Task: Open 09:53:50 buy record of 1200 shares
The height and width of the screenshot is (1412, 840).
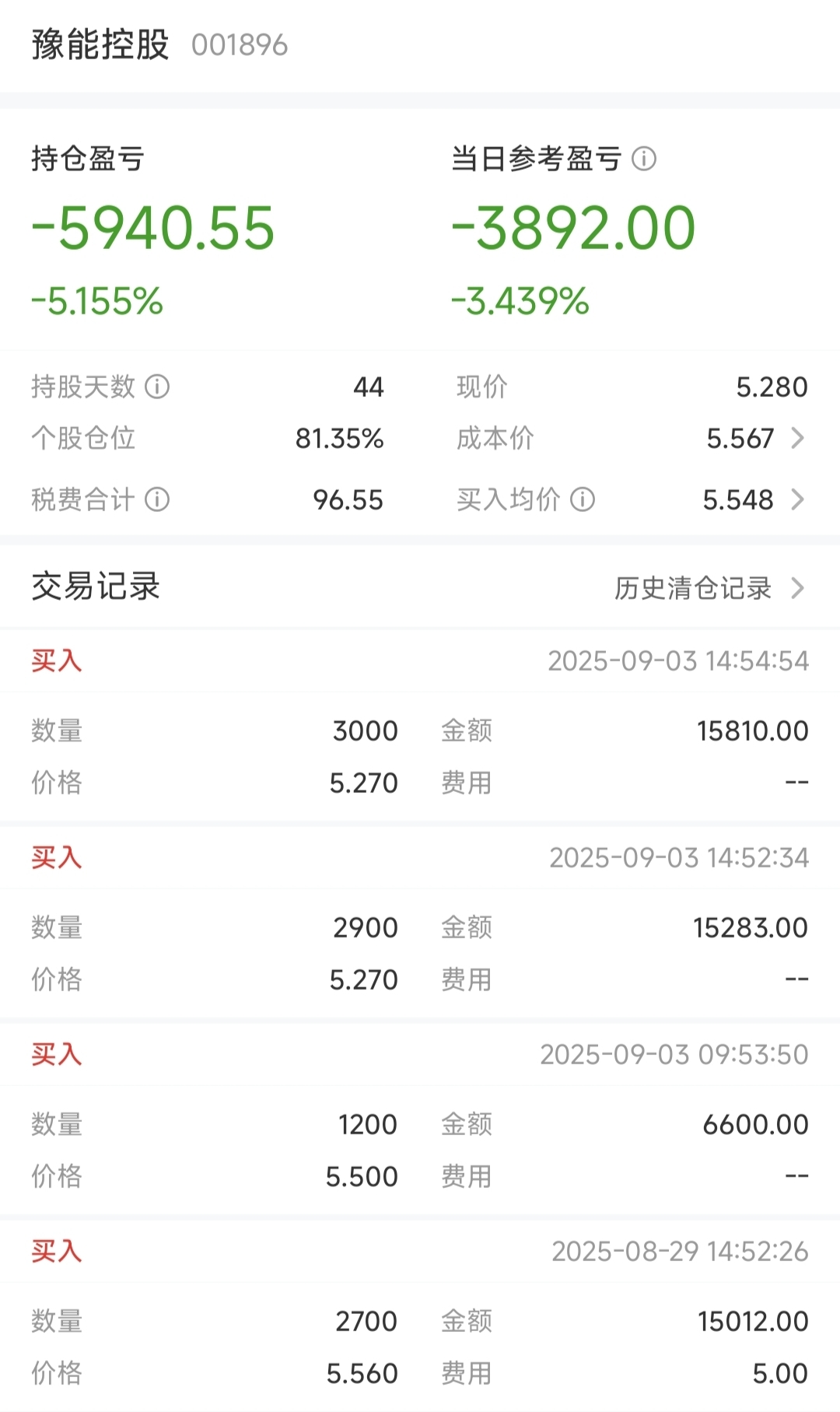Action: click(420, 1119)
